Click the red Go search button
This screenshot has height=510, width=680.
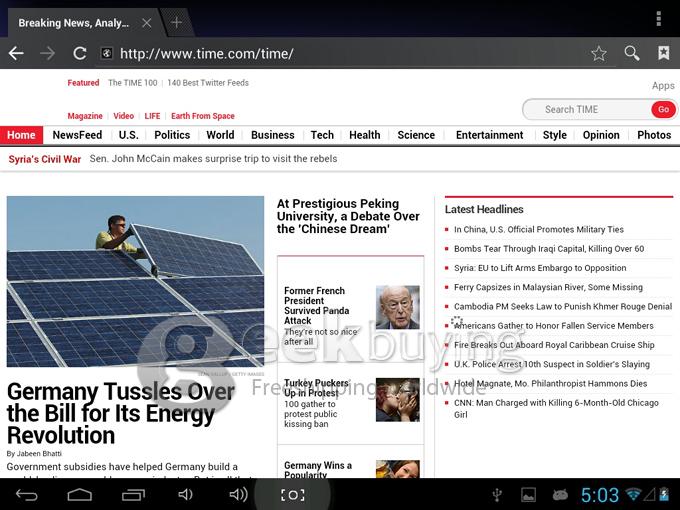coord(664,109)
